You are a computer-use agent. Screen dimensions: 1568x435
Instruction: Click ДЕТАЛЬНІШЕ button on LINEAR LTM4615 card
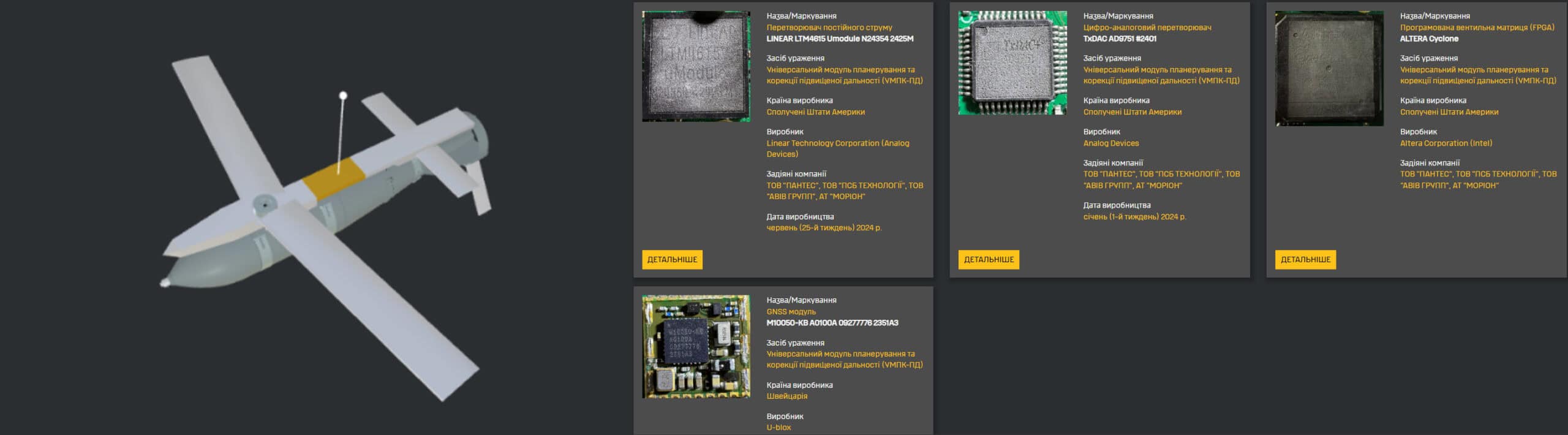(672, 259)
